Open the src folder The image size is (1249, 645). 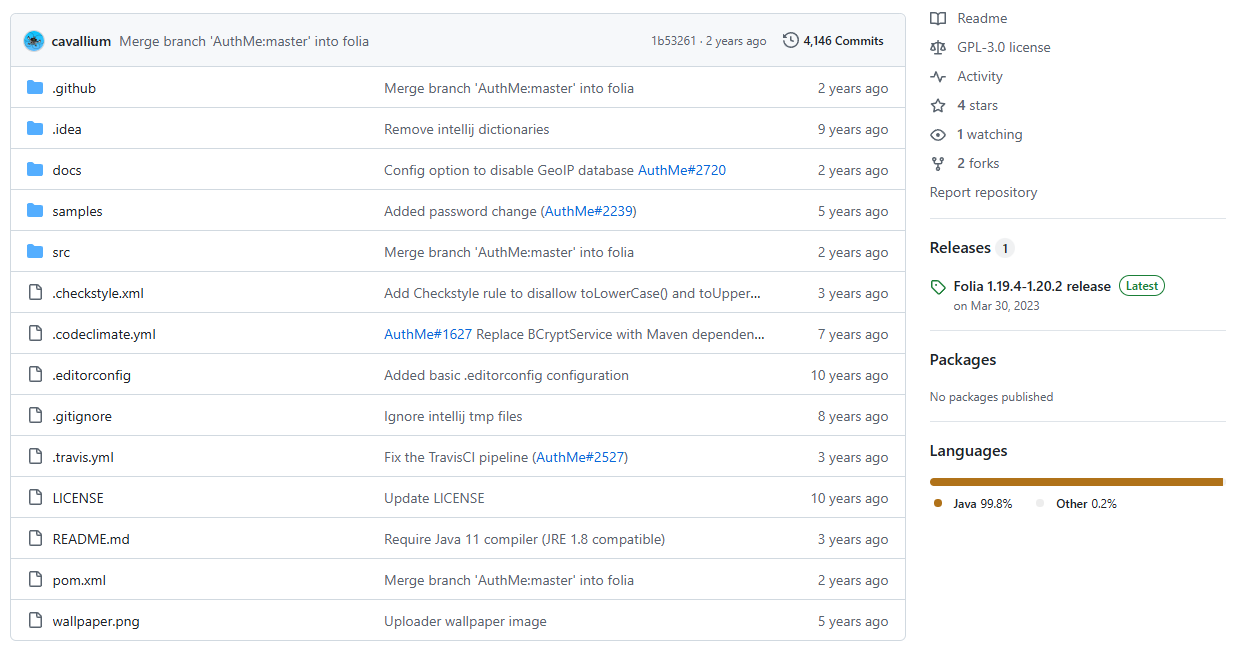(61, 252)
